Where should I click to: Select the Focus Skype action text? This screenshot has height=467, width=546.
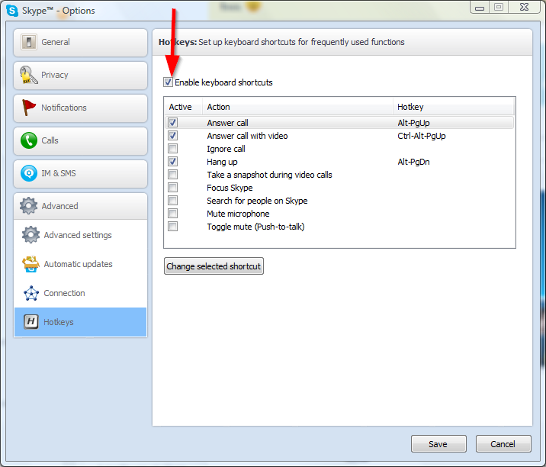(x=229, y=188)
